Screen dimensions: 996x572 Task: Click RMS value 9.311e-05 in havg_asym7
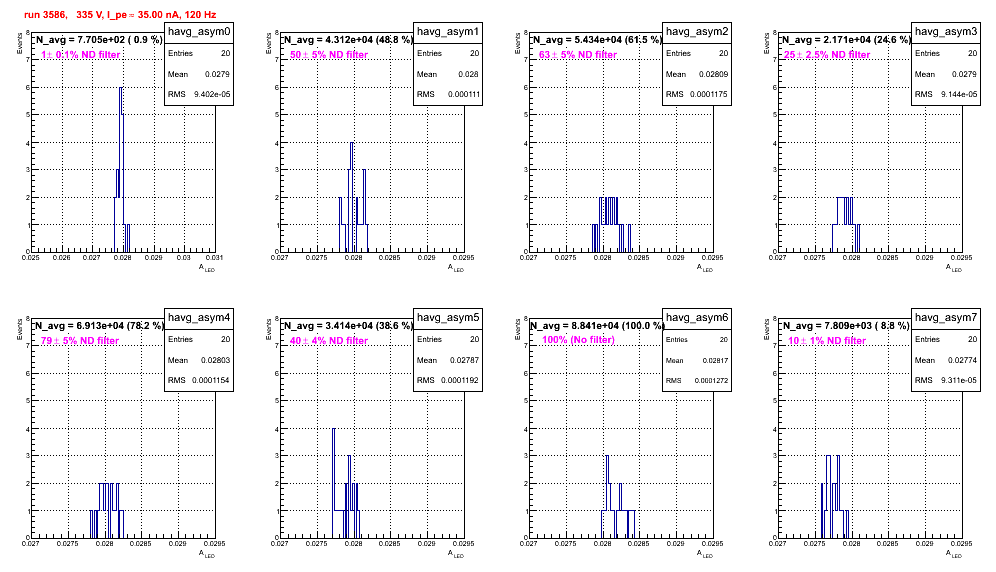959,381
